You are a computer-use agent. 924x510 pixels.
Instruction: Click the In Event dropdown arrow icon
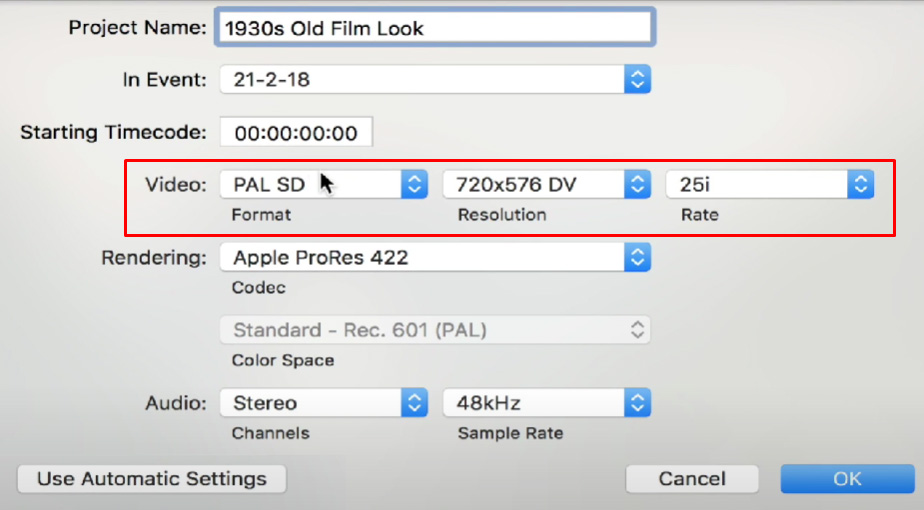pos(638,79)
